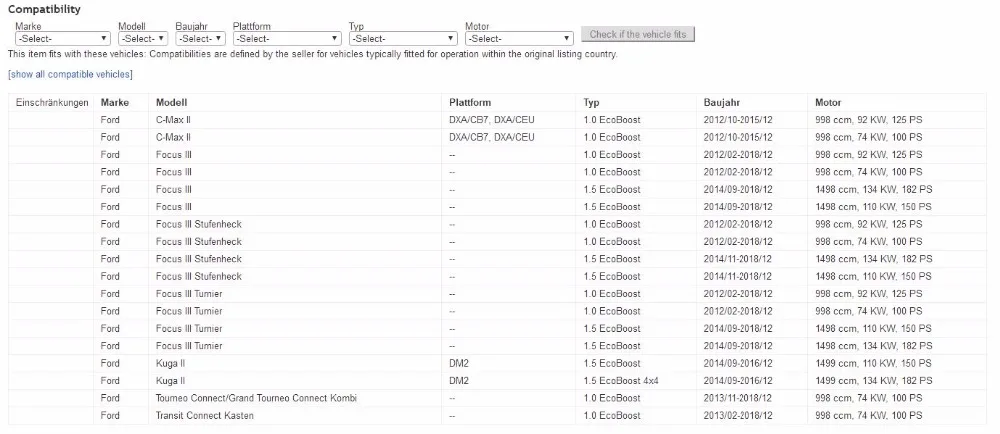Open the Marke dropdown
Image resolution: width=1000 pixels, height=434 pixels.
[62, 38]
